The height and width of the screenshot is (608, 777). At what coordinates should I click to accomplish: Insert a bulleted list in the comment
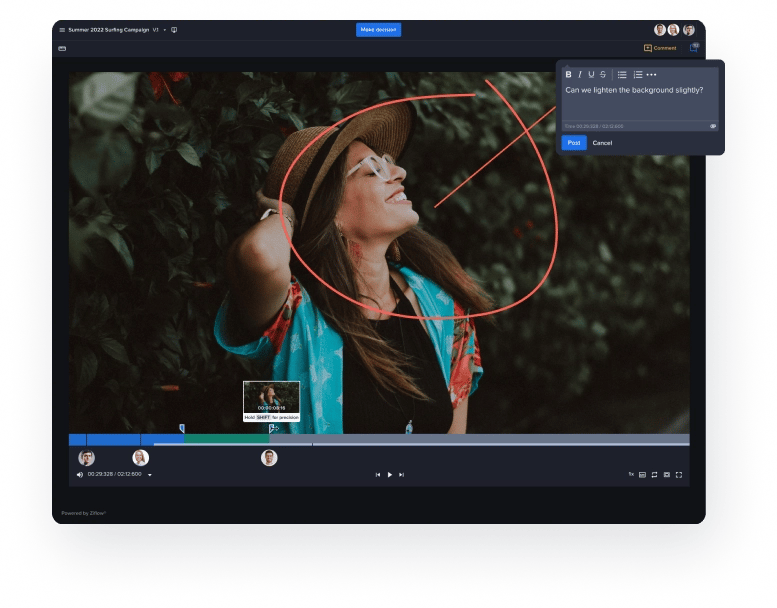pos(622,74)
